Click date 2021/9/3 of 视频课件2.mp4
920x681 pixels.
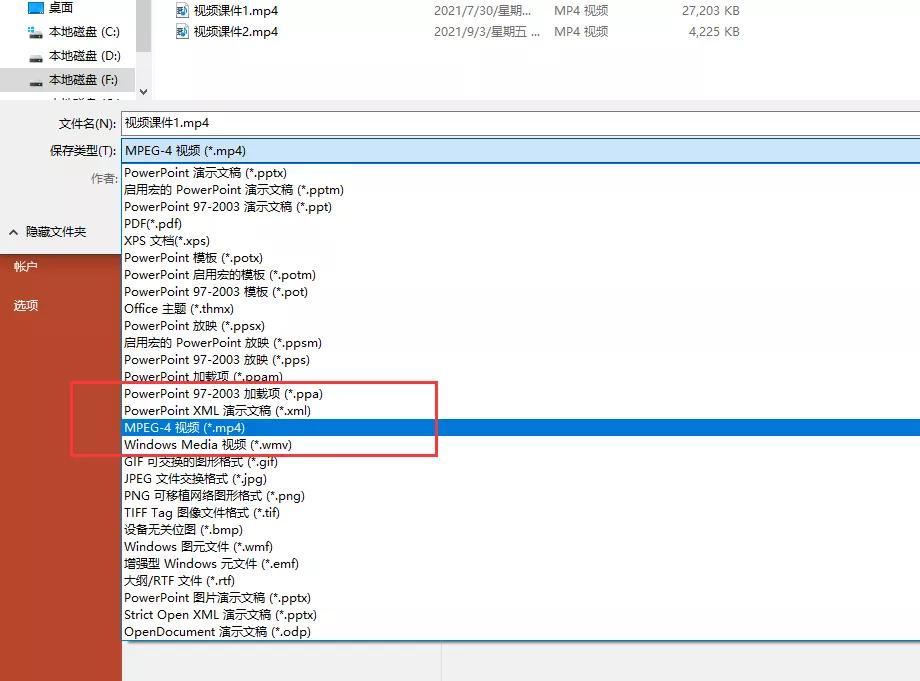click(486, 32)
